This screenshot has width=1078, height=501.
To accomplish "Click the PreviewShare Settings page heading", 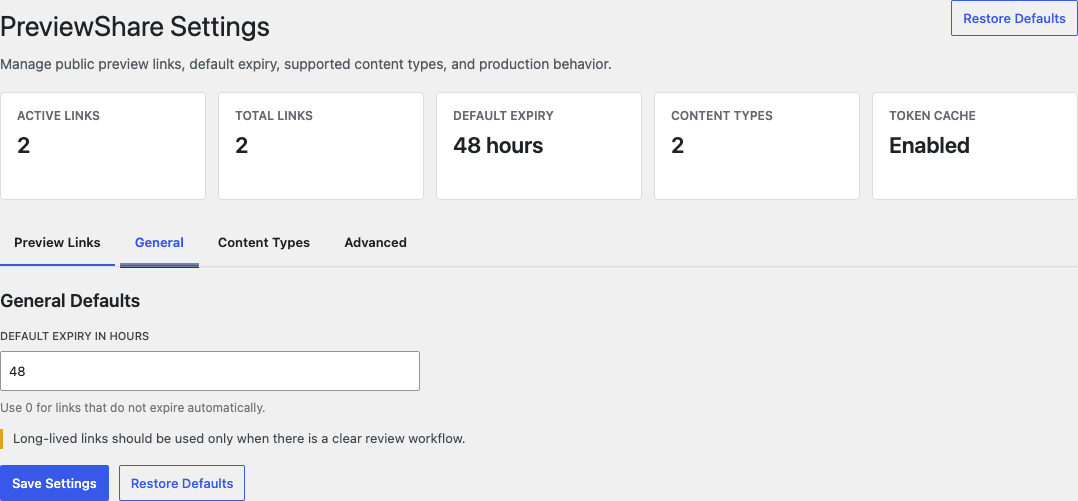I will [135, 27].
